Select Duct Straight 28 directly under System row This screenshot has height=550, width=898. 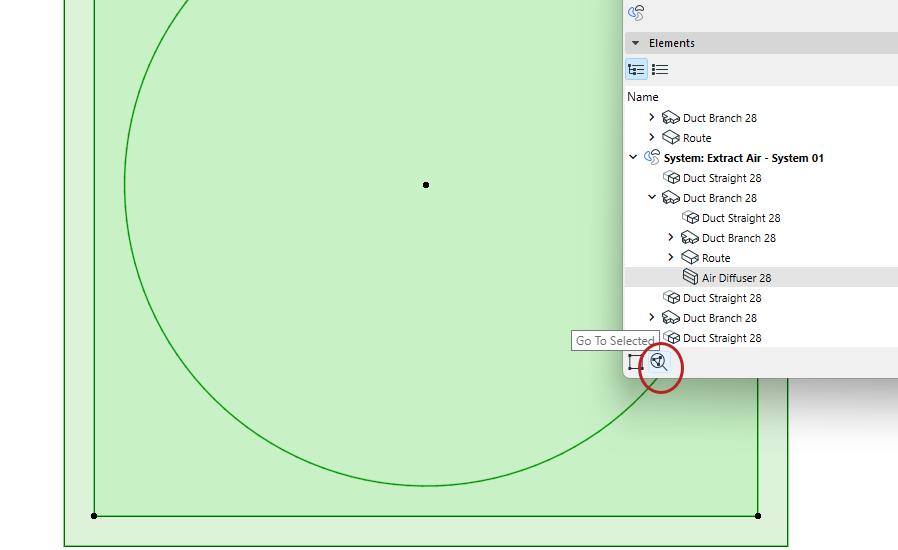722,178
